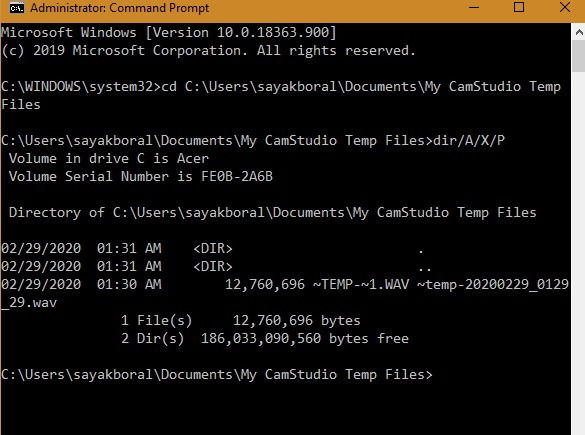The image size is (585, 435).
Task: Click the Microsoft Windows version line
Action: tap(169, 32)
